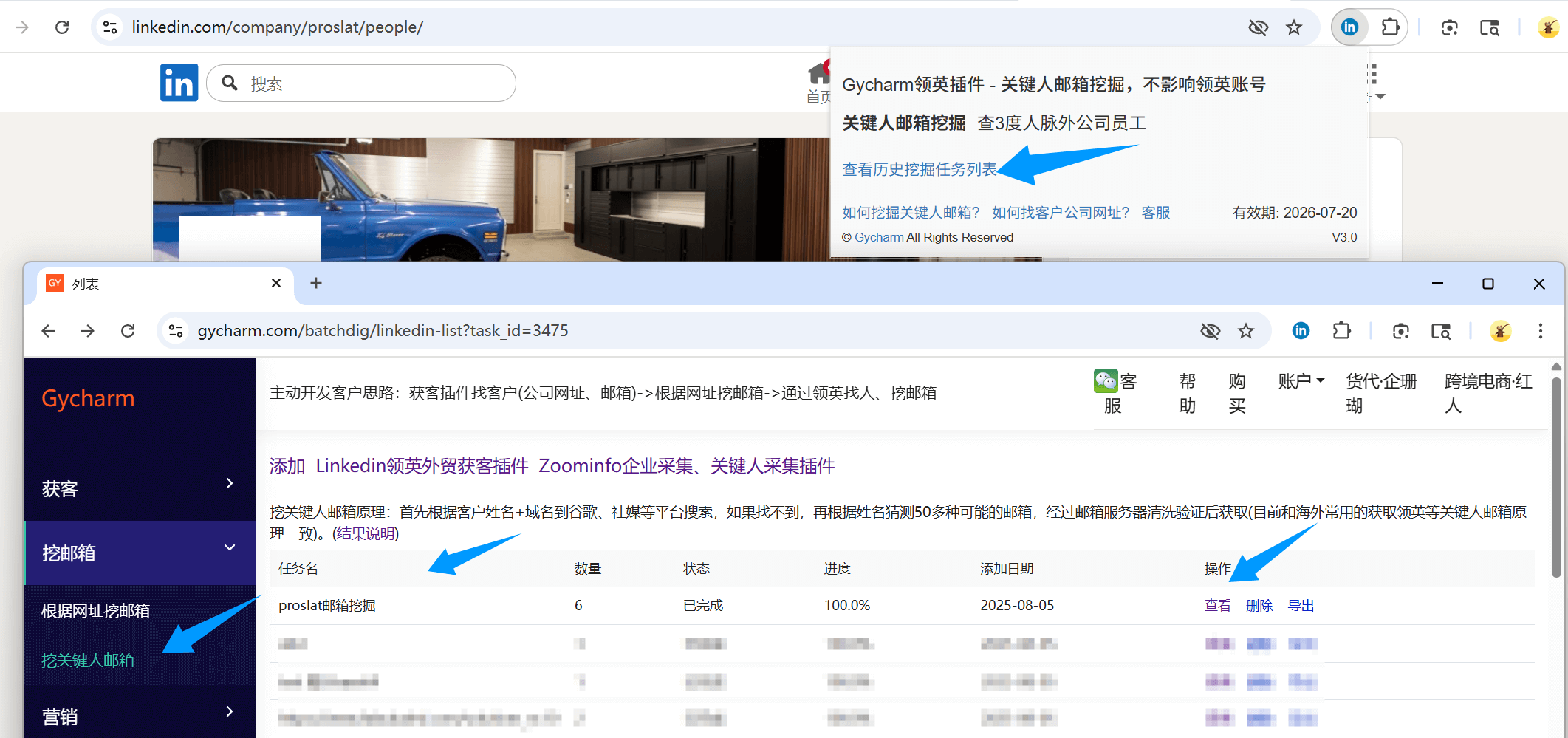Viewport: 1568px width, 738px height.
Task: Collapse the 挖邮箱 sidebar section
Action: tap(140, 553)
